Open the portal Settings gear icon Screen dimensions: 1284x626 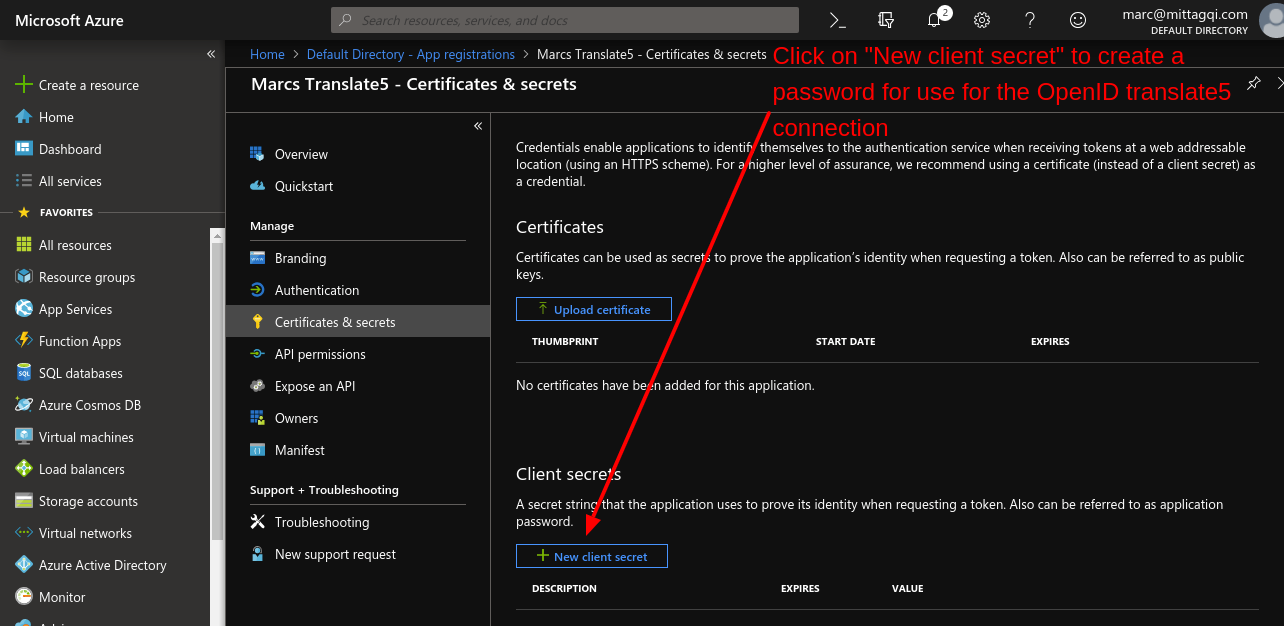coord(982,20)
